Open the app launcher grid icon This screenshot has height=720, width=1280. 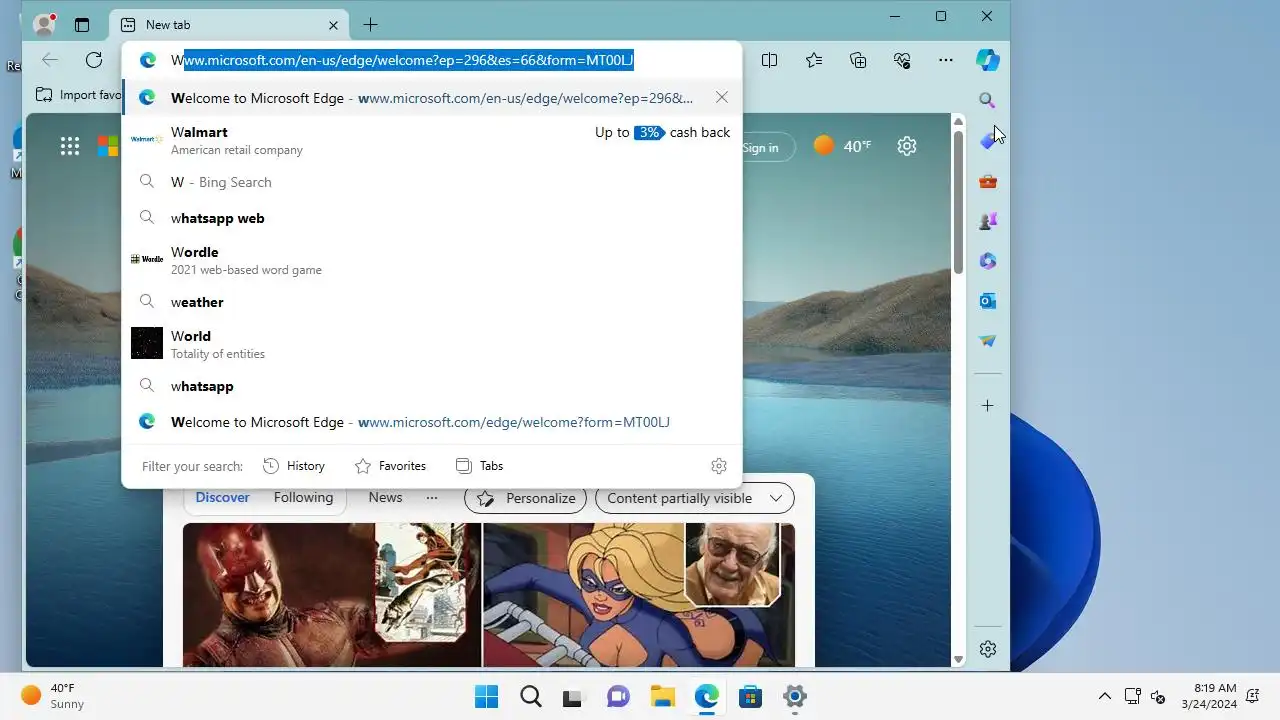coord(70,146)
